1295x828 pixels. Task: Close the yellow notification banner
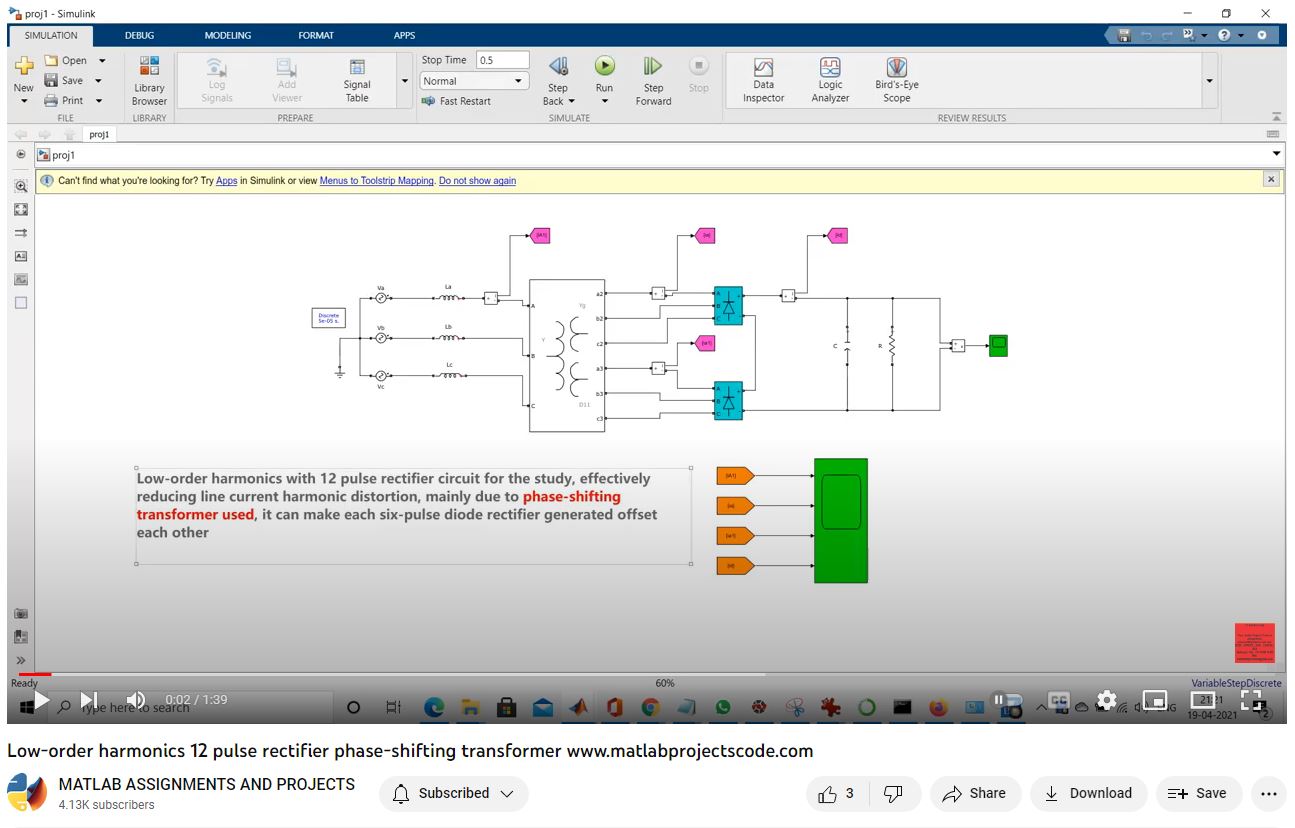click(1271, 180)
